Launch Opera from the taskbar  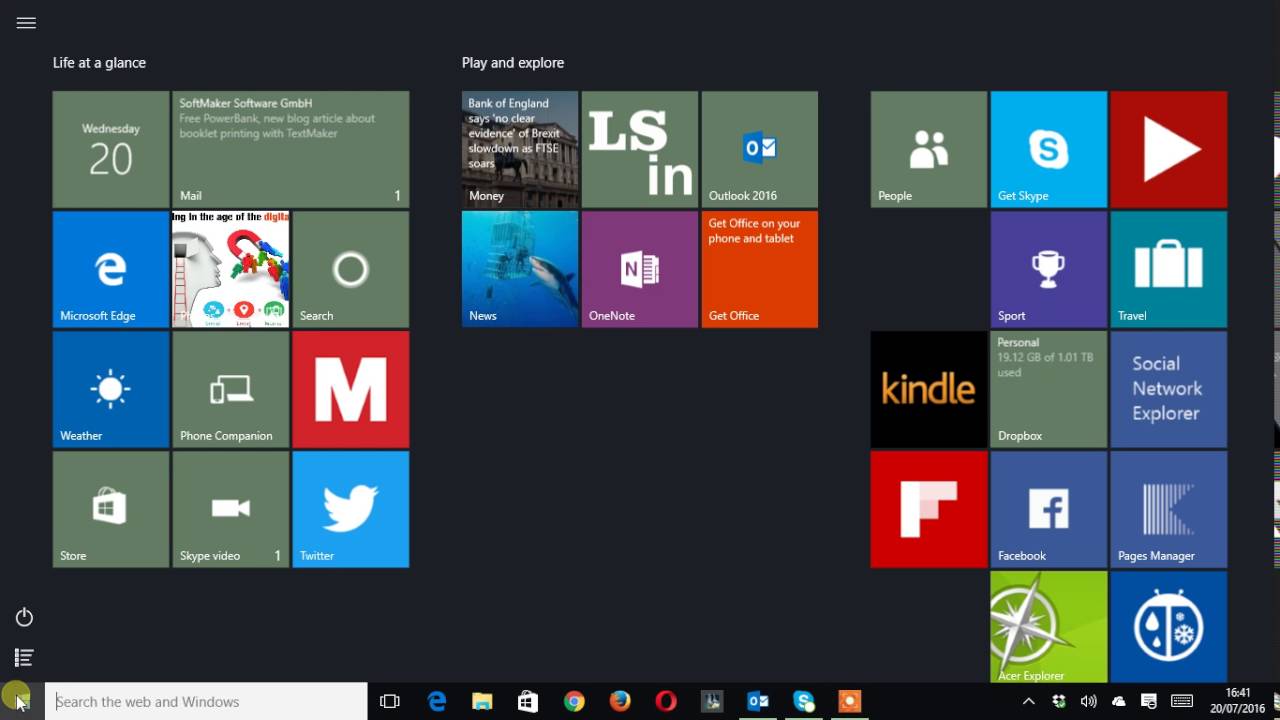pyautogui.click(x=666, y=701)
